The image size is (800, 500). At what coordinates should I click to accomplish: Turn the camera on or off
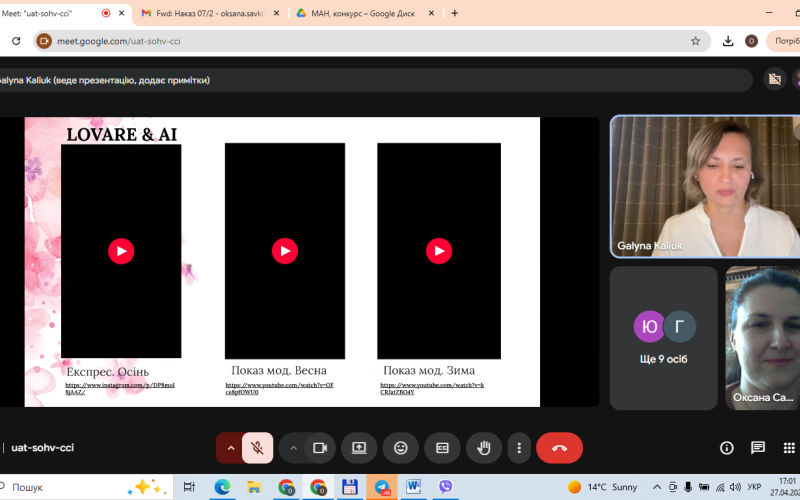[320, 448]
